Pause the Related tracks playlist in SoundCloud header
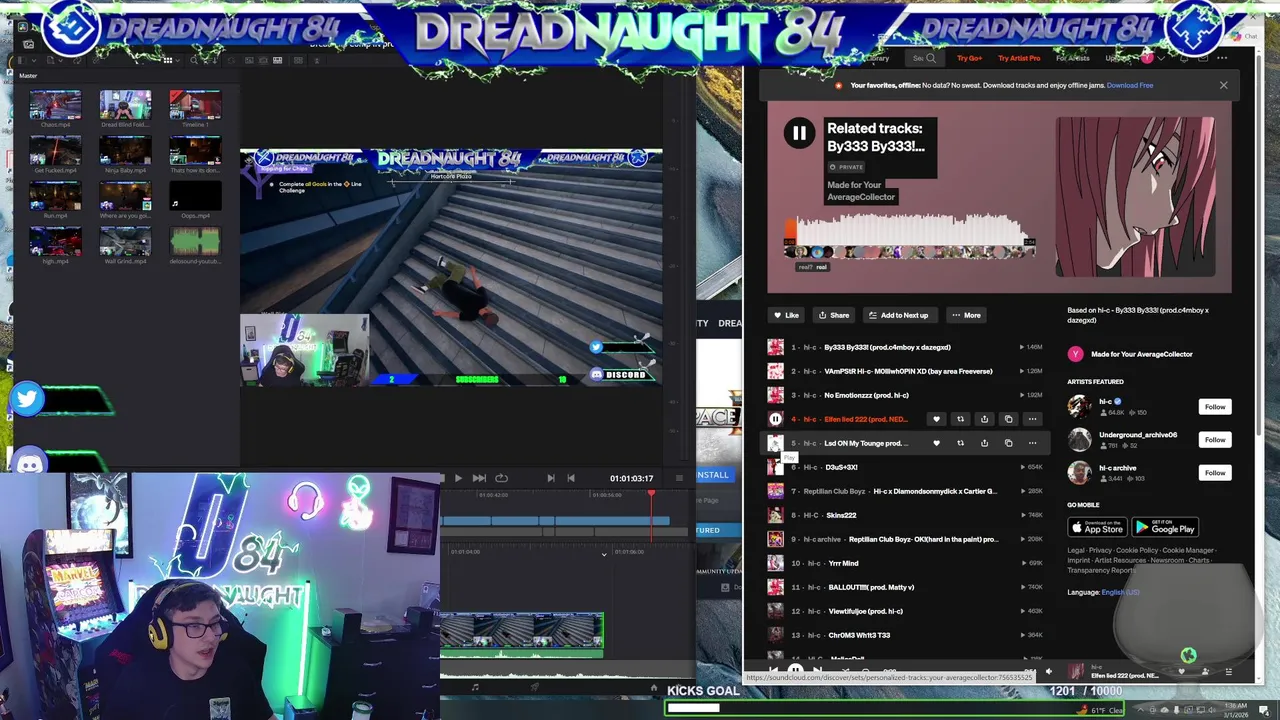The height and width of the screenshot is (720, 1280). tap(799, 133)
